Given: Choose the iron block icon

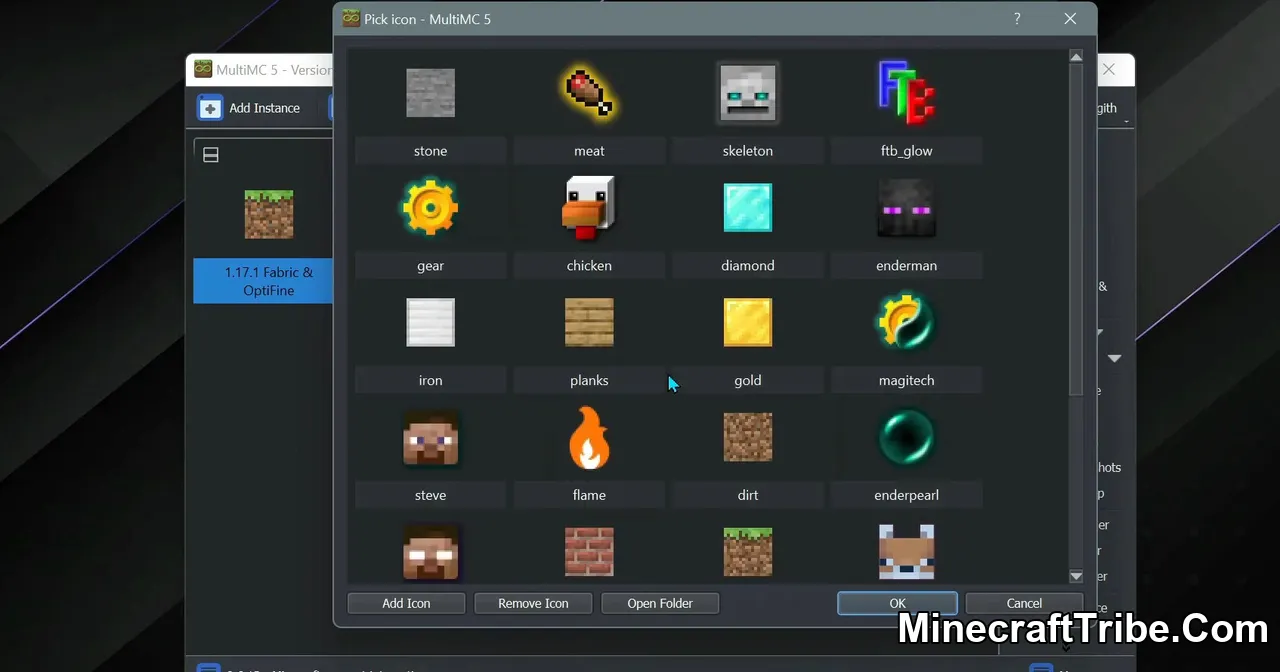Looking at the screenshot, I should point(430,323).
